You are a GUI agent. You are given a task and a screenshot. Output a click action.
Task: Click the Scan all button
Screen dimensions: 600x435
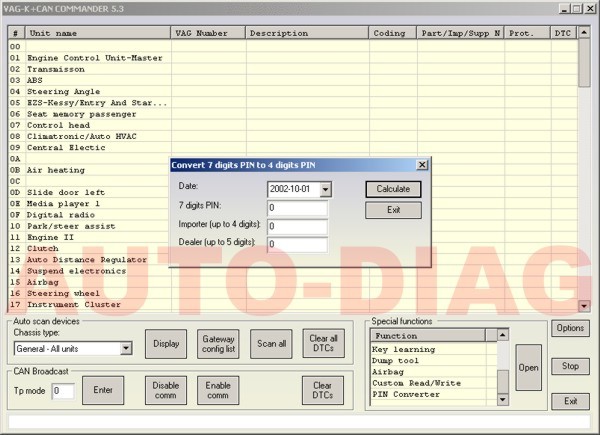271,344
